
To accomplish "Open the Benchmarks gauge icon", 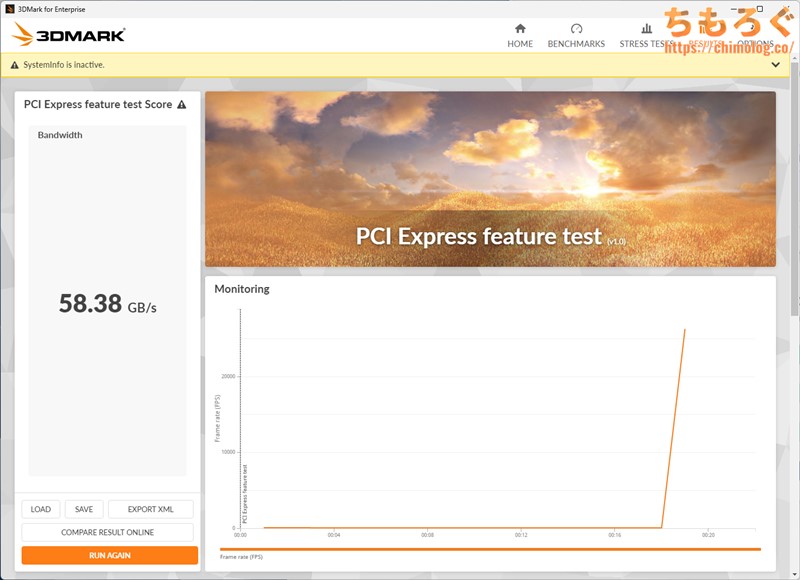I will [576, 29].
